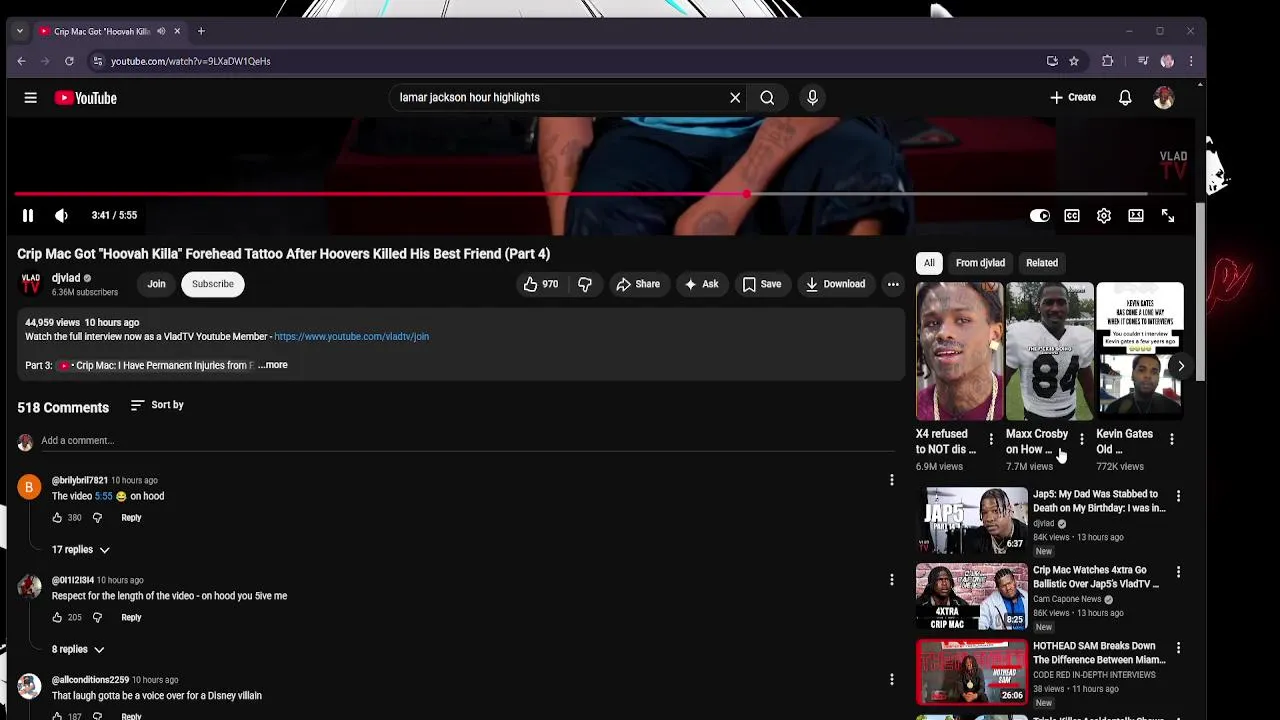
Task: Open options menu for @brilybril7821 comment
Action: [892, 481]
